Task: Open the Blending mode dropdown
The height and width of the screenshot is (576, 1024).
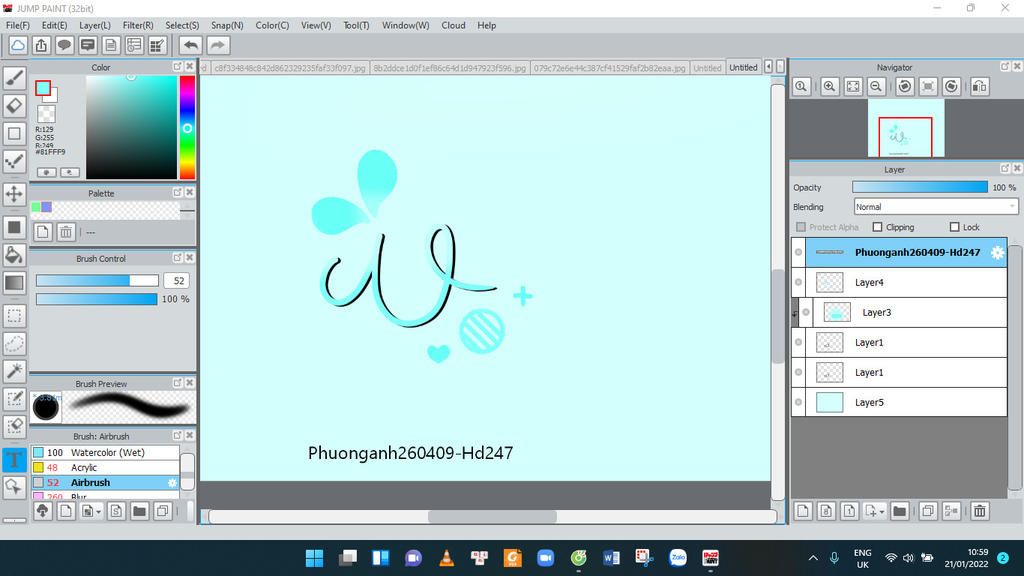Action: coord(935,207)
